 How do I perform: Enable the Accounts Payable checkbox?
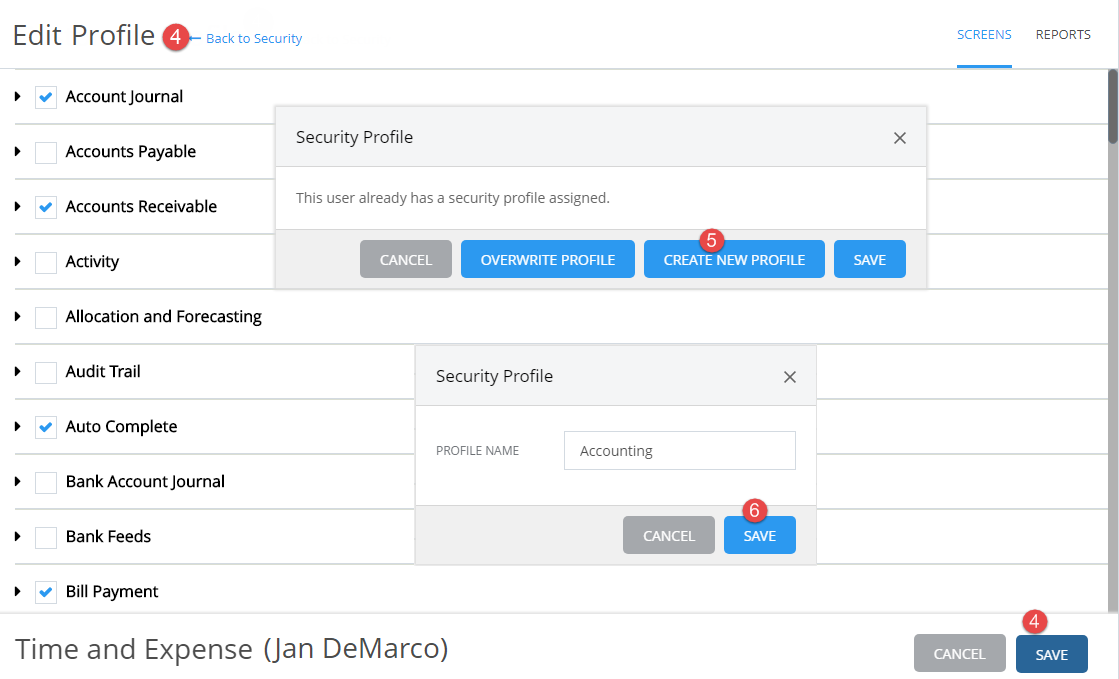coord(46,152)
